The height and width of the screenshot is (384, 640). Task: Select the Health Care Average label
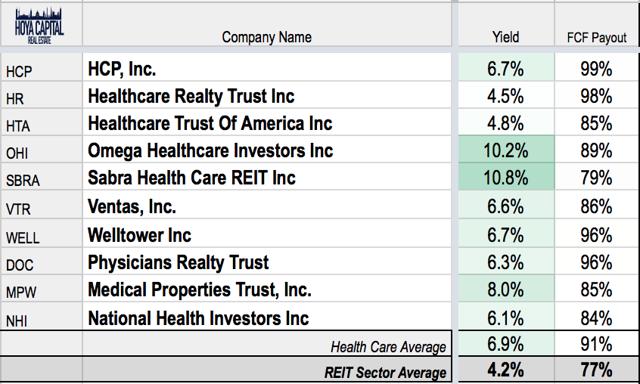click(x=388, y=347)
